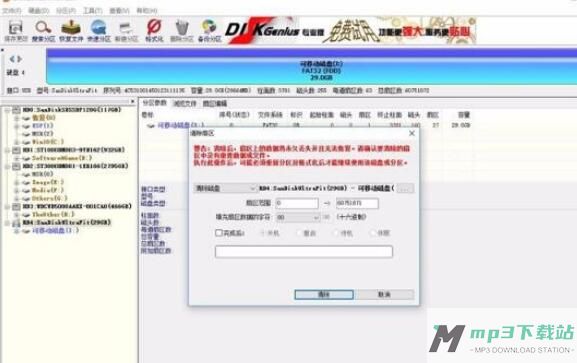This screenshot has width=577, height=363.
Task: Go to next disk with right arrow
Action: point(20,59)
